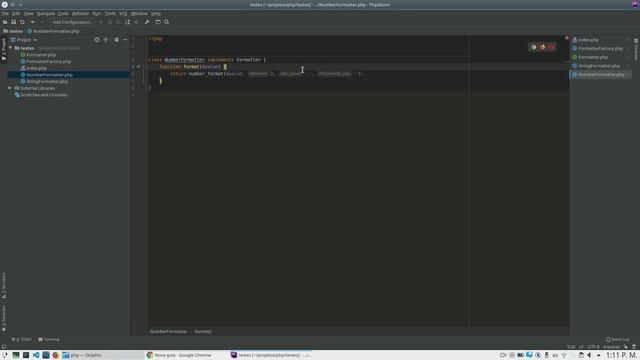Screen dimensions: 640x360
Task: Toggle the Database side tool window tab
Action: (636, 49)
